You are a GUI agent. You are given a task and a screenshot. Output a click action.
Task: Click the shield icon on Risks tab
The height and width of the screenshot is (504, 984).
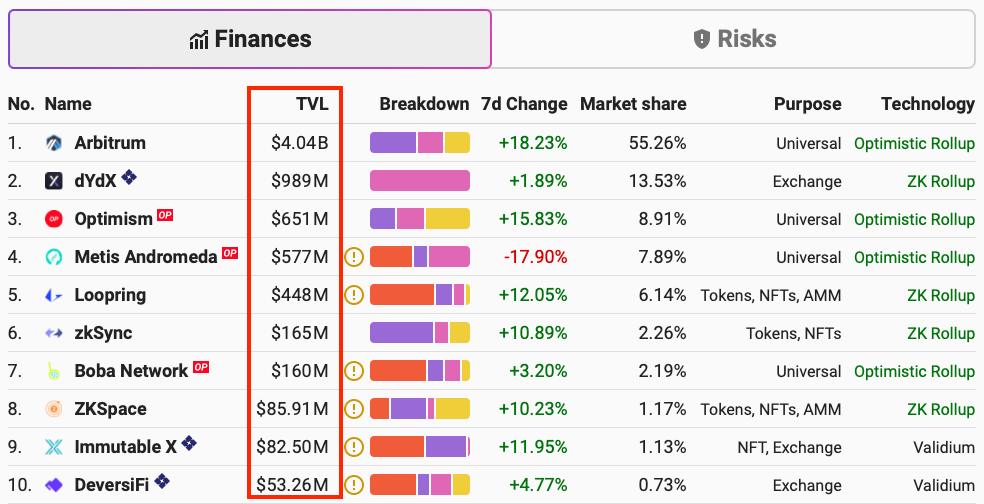tap(702, 39)
